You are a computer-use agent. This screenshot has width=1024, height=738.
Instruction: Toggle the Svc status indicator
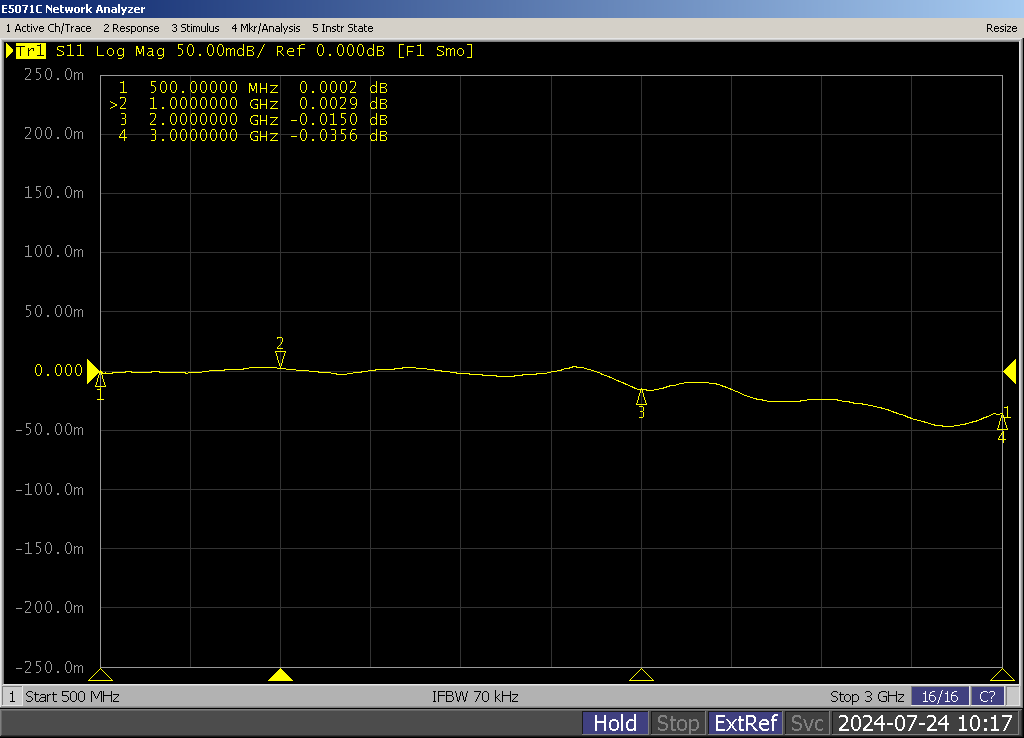[x=807, y=723]
